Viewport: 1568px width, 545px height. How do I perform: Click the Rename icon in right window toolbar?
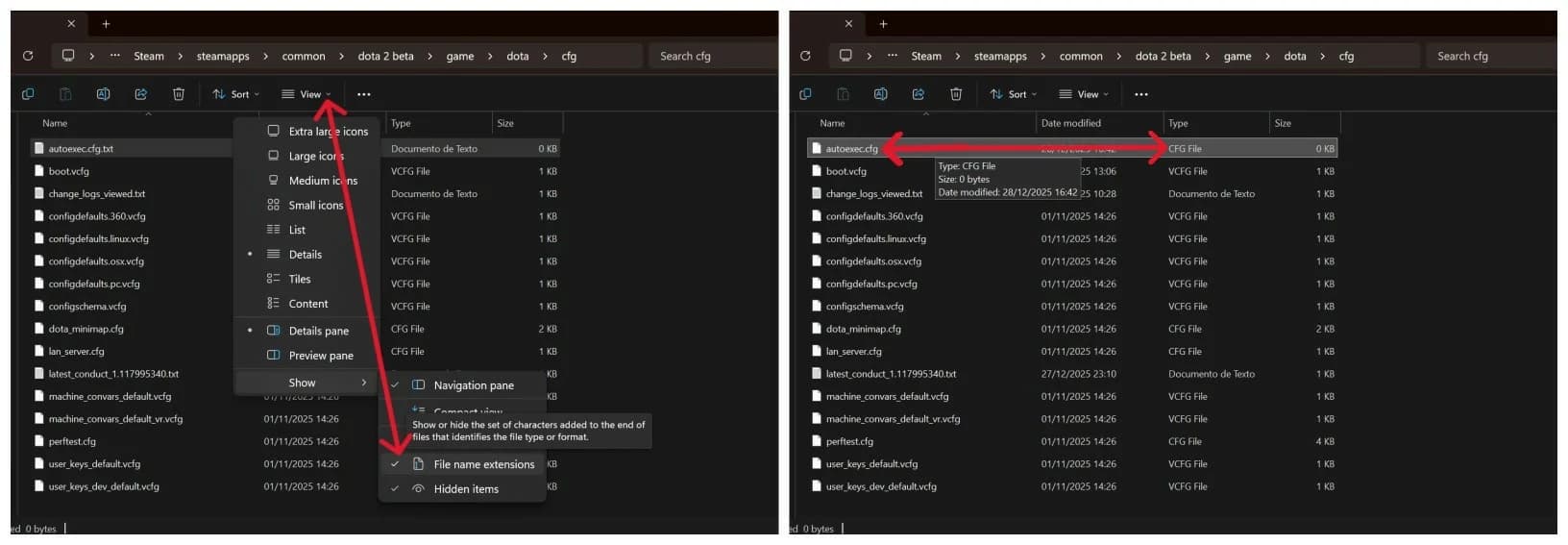tap(880, 94)
